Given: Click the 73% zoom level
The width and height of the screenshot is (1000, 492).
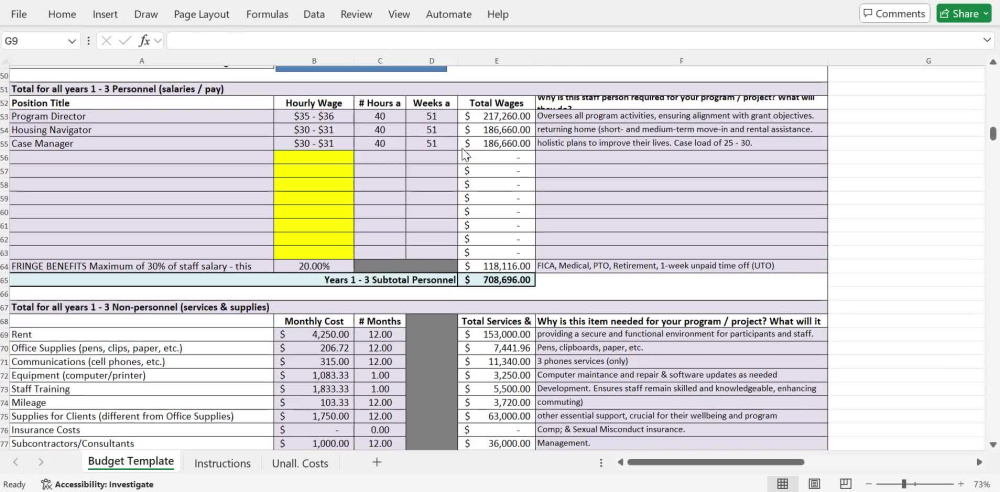Looking at the screenshot, I should (982, 484).
